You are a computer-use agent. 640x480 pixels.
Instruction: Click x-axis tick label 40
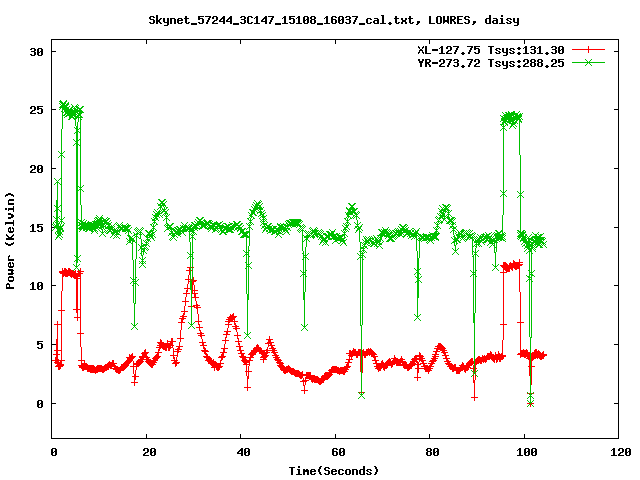(243, 452)
